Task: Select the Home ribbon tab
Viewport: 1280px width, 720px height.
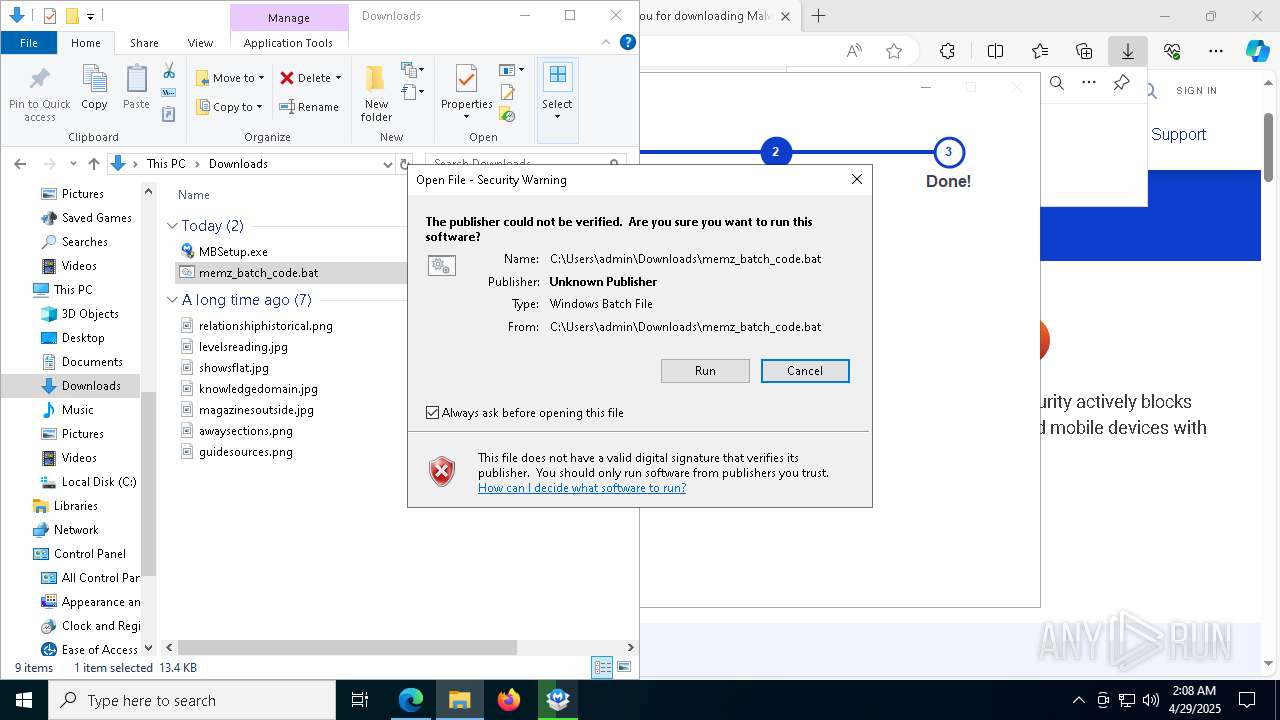Action: click(85, 43)
